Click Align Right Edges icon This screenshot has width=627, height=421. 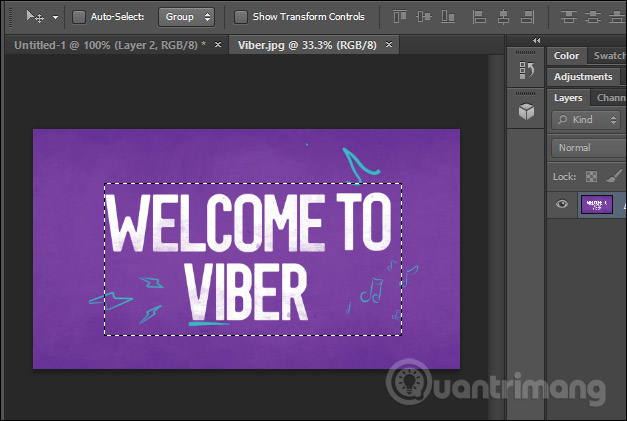[x=528, y=17]
